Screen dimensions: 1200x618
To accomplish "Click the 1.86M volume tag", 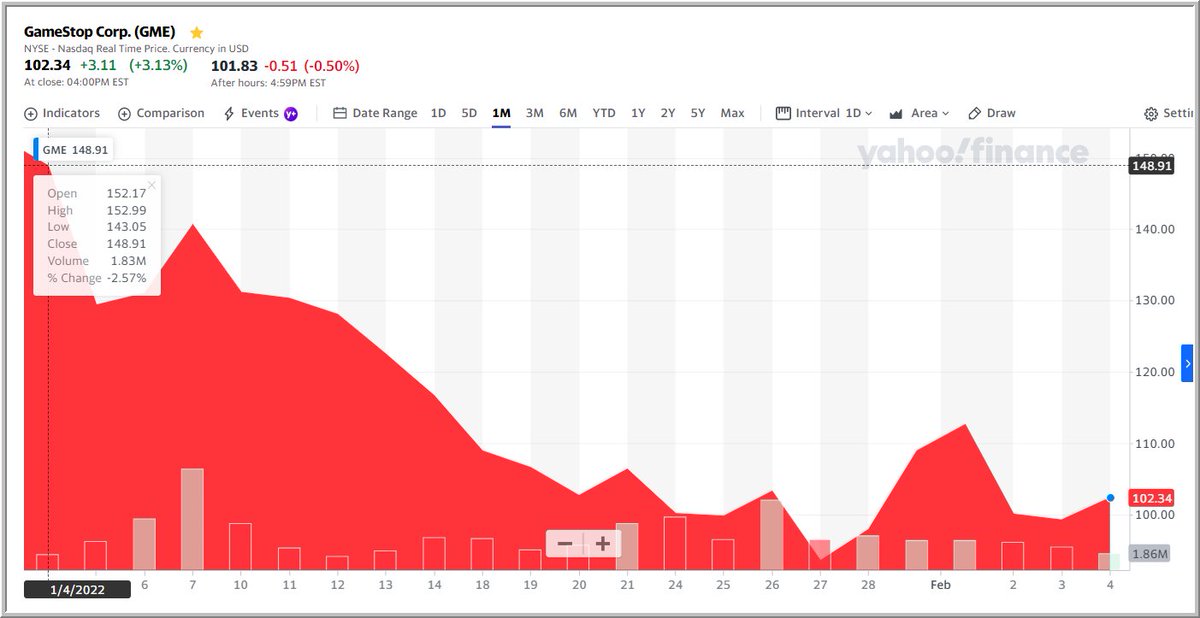I will tap(1150, 553).
